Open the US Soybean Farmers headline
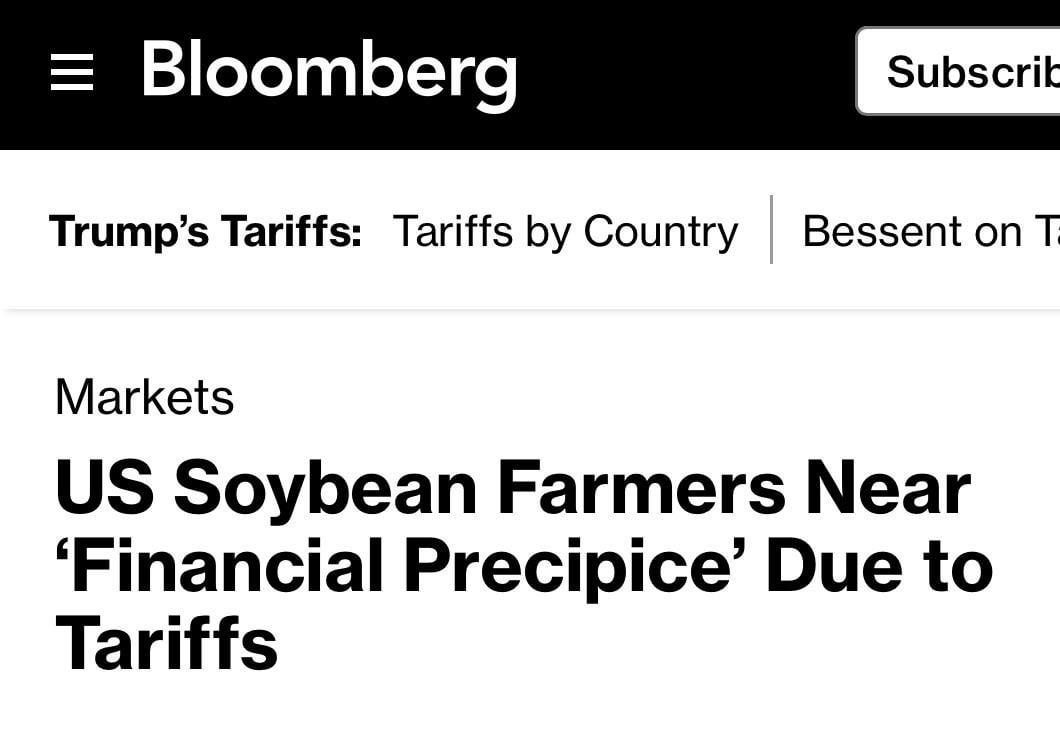Image resolution: width=1060 pixels, height=729 pixels. coord(524,564)
